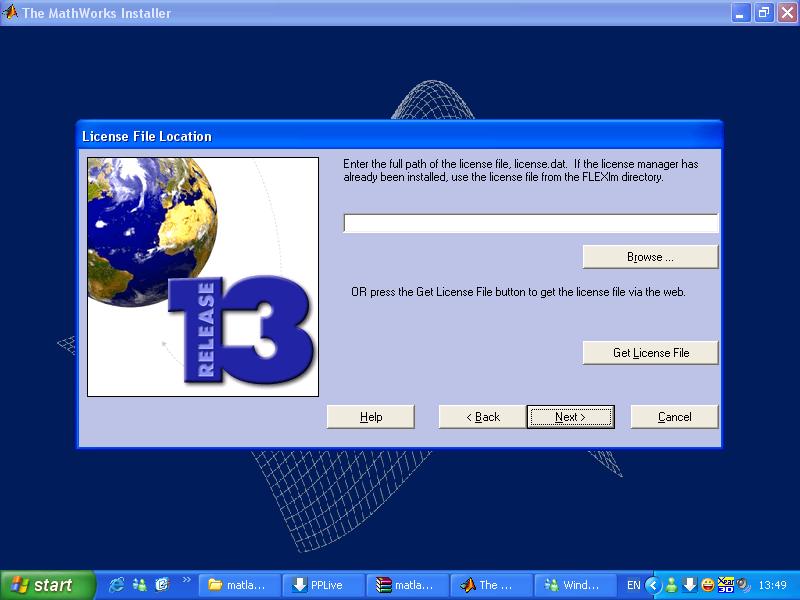Focus the license file path field
The width and height of the screenshot is (800, 600).
pos(531,223)
